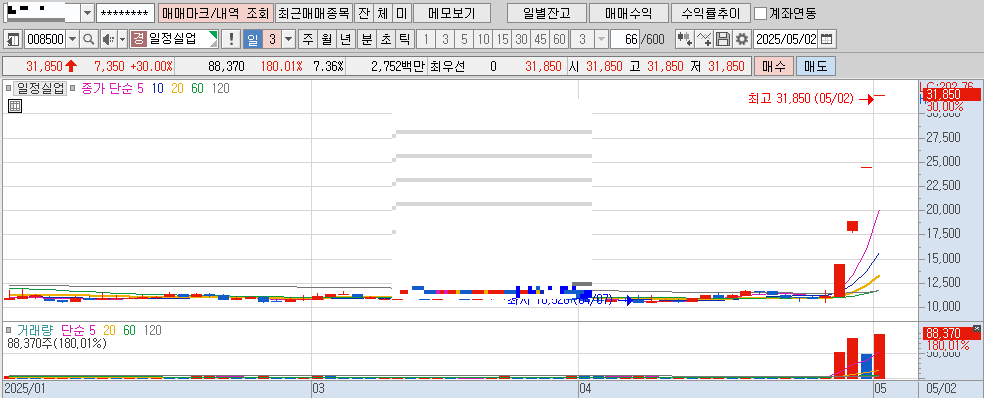
Task: Click the exclamation mark info icon
Action: point(232,40)
